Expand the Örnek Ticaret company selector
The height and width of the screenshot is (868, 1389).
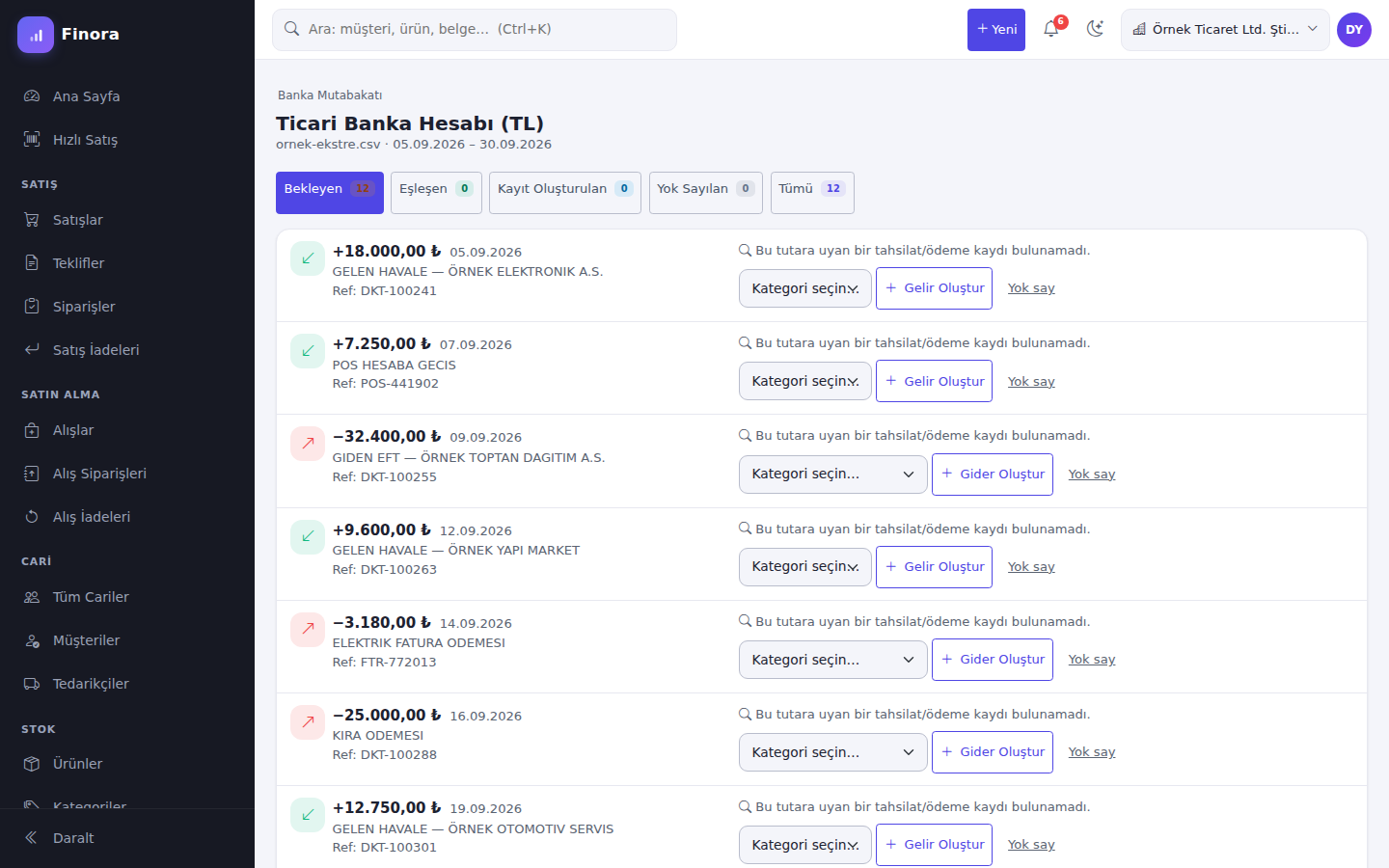(x=1225, y=30)
